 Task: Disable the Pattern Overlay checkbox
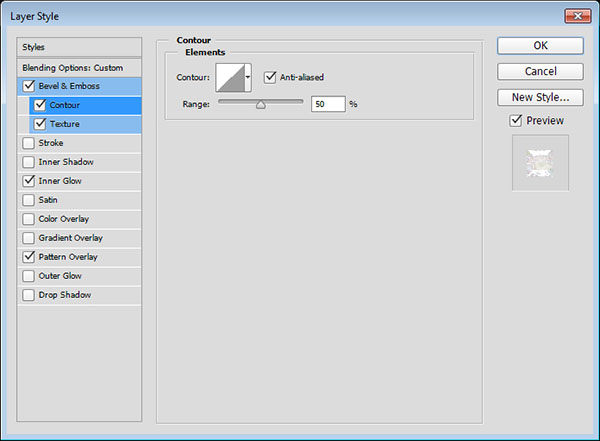(x=29, y=257)
